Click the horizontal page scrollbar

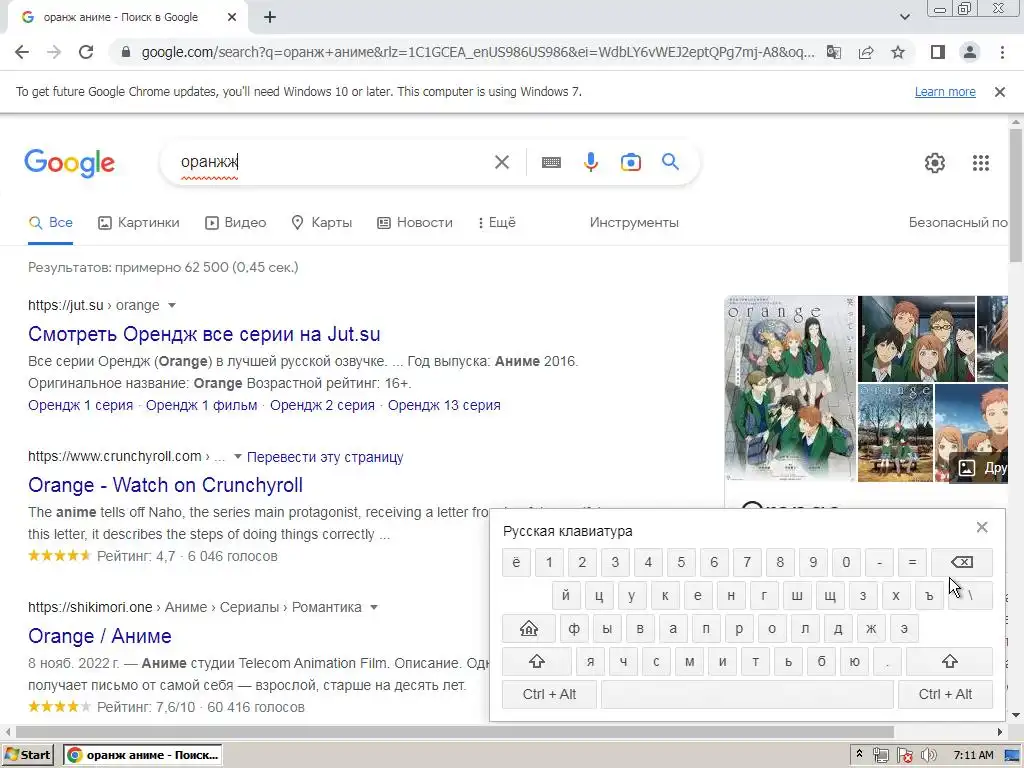tap(455, 732)
